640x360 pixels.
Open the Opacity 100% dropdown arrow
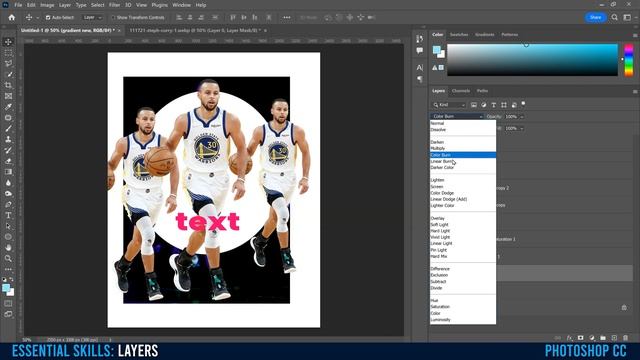pyautogui.click(x=522, y=117)
